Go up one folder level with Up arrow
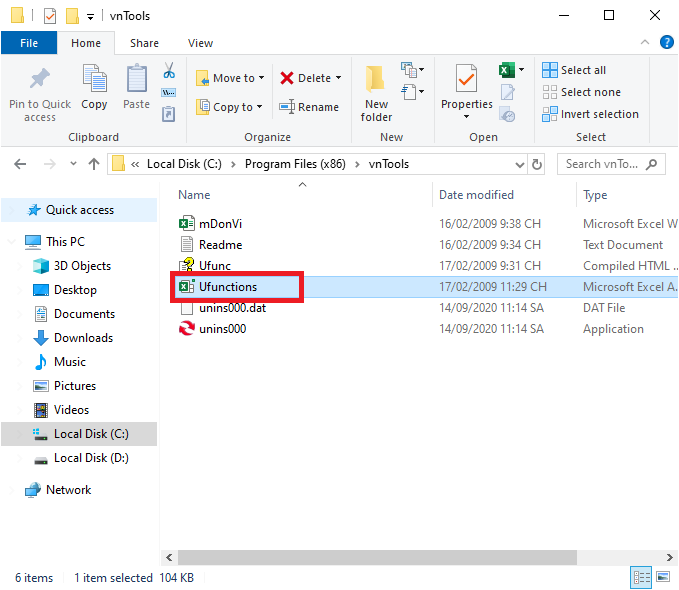 tap(94, 164)
